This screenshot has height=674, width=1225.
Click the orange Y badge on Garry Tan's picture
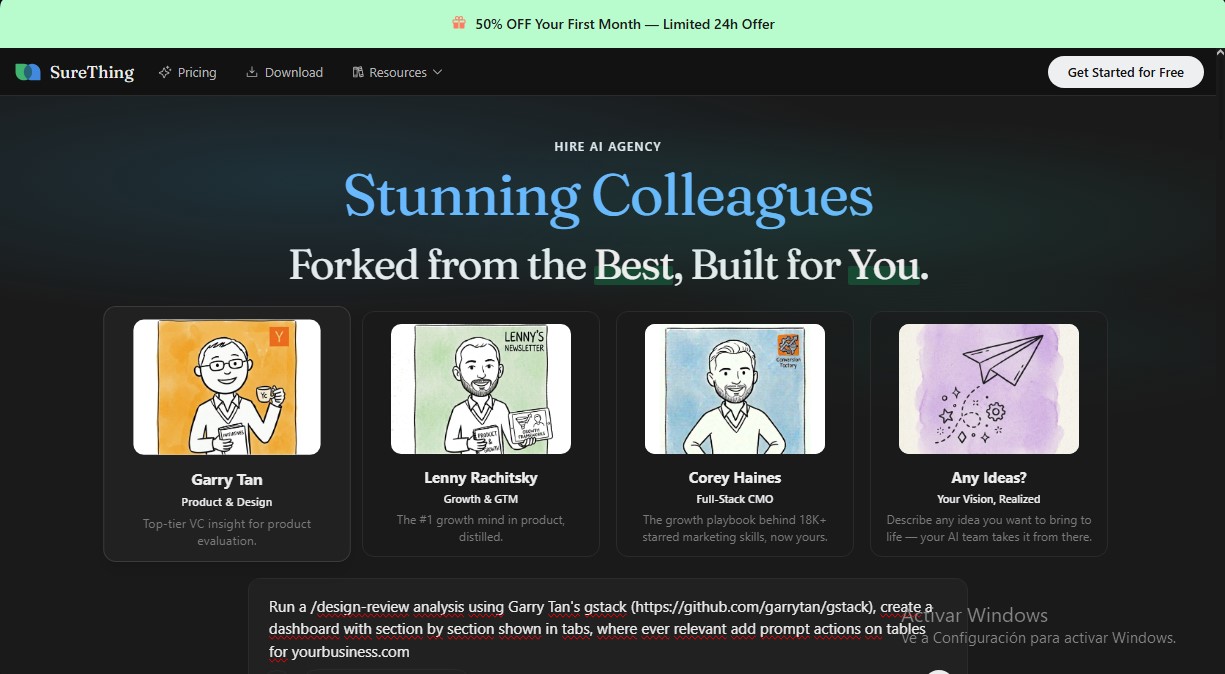(279, 337)
